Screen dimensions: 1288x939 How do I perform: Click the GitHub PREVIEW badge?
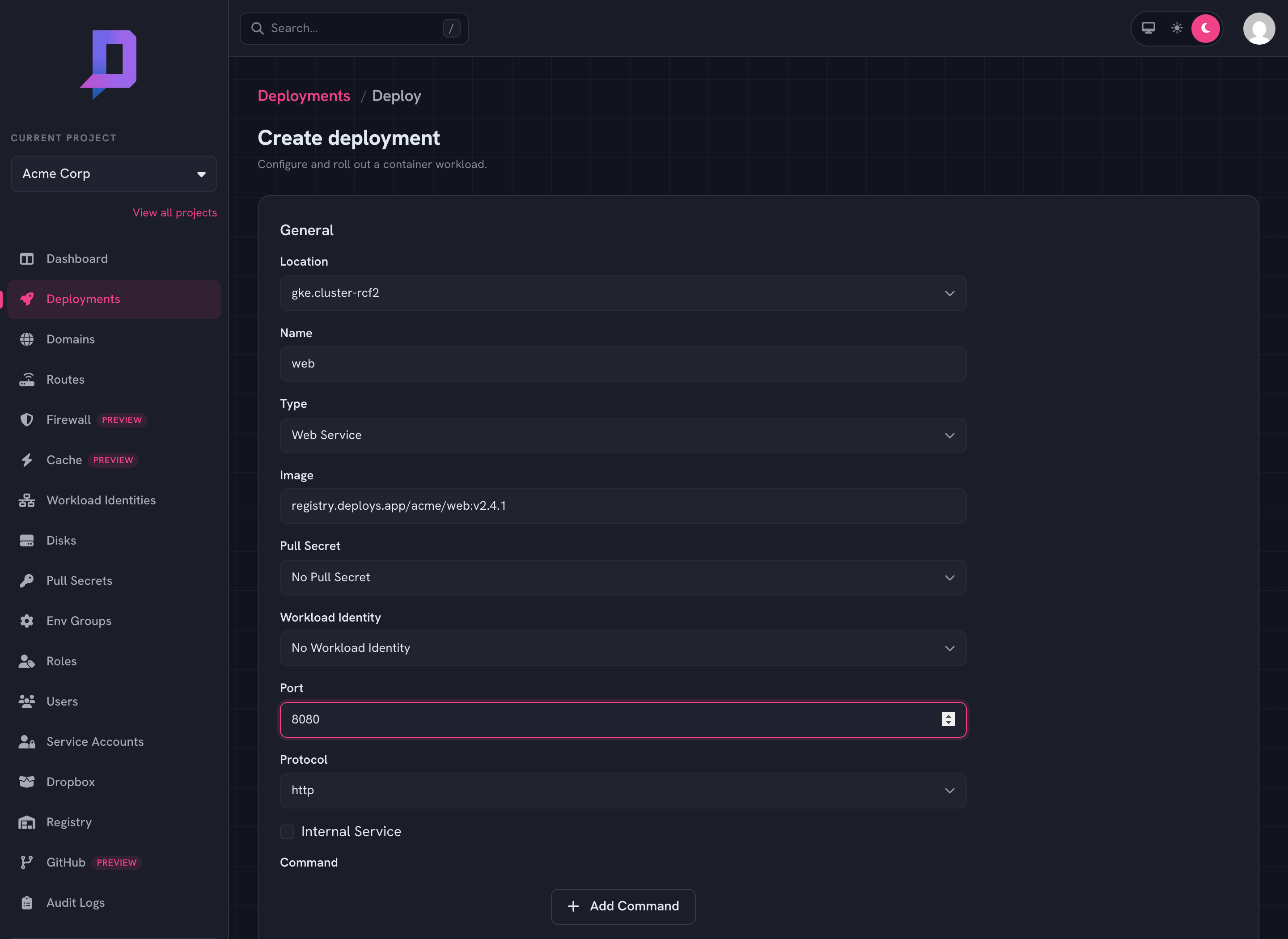(117, 863)
